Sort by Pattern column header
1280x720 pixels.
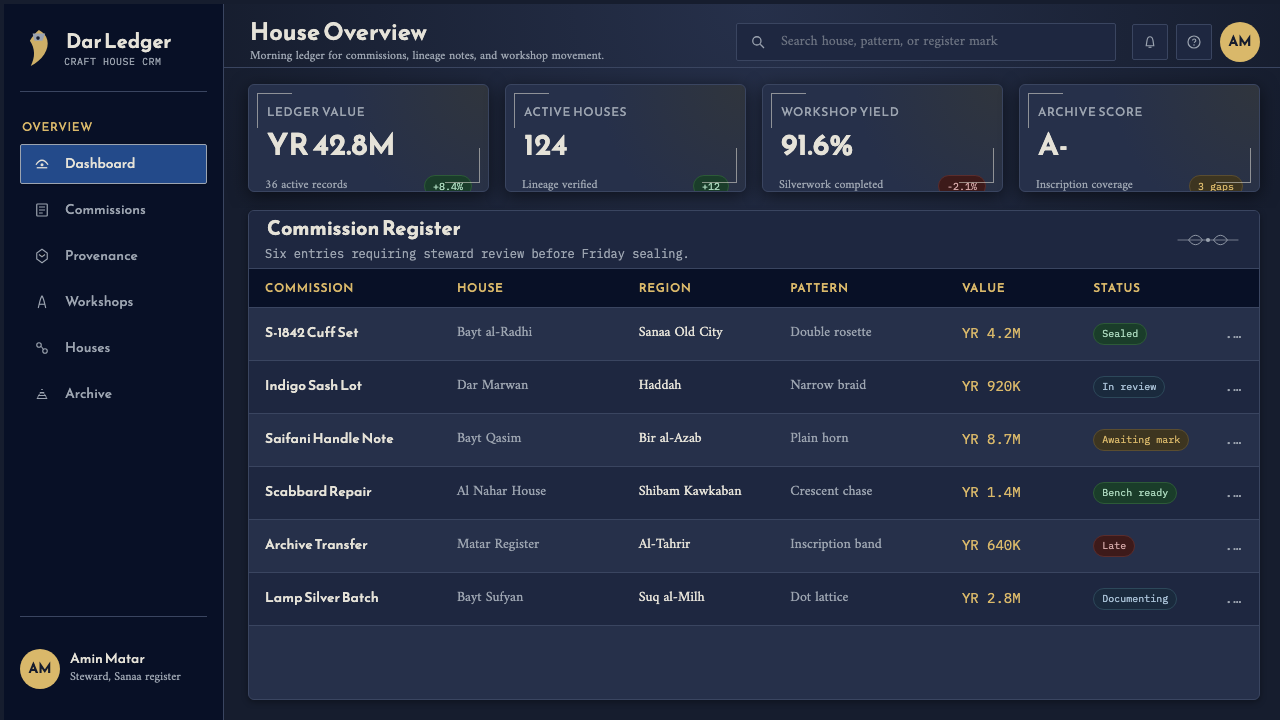tap(819, 288)
